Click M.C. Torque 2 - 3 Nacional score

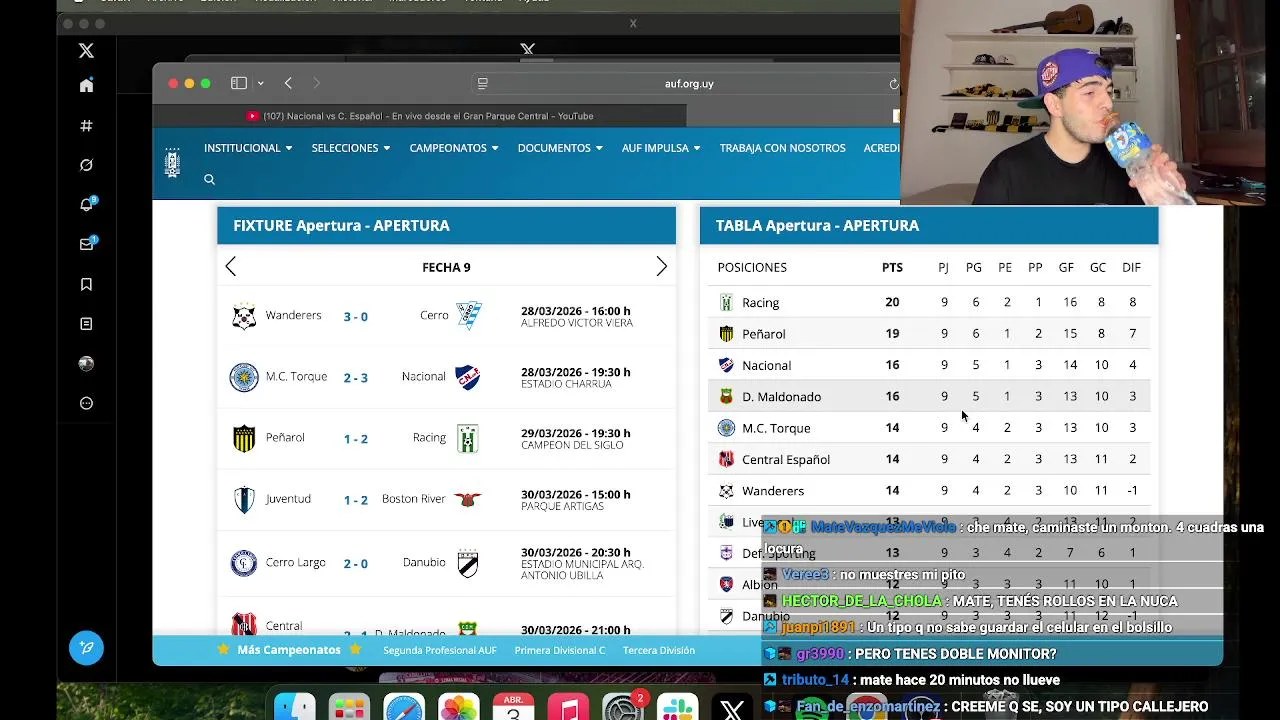click(x=355, y=378)
